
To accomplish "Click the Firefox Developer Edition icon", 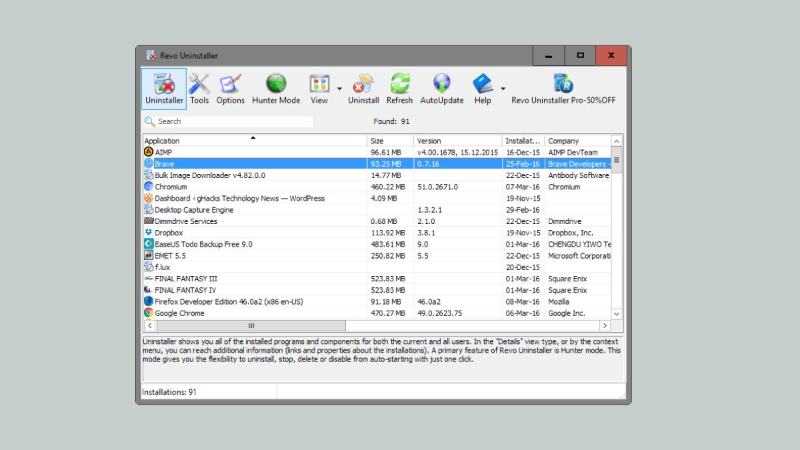I will (148, 301).
